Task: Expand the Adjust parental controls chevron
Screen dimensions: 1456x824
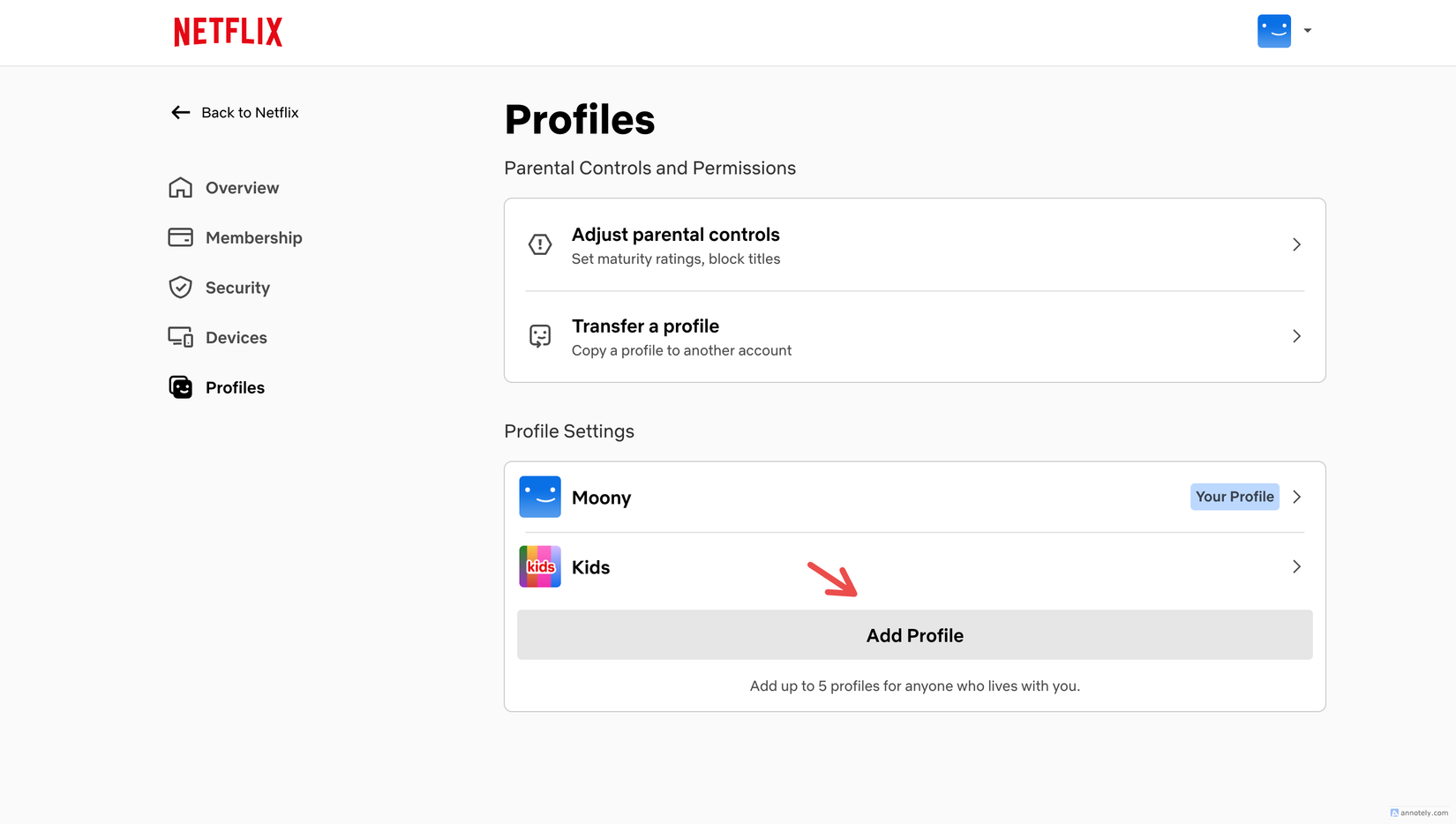Action: click(x=1296, y=244)
